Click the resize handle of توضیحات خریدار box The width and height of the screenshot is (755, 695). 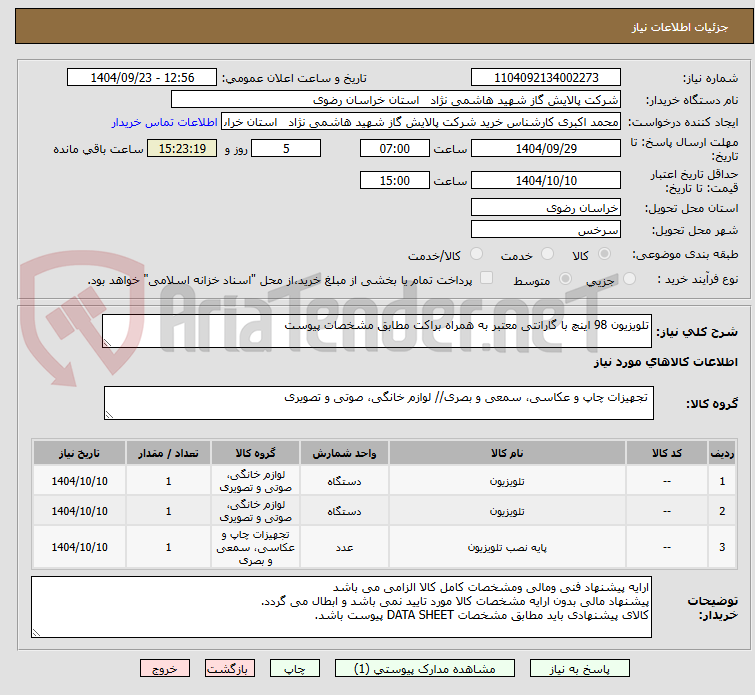click(x=36, y=633)
